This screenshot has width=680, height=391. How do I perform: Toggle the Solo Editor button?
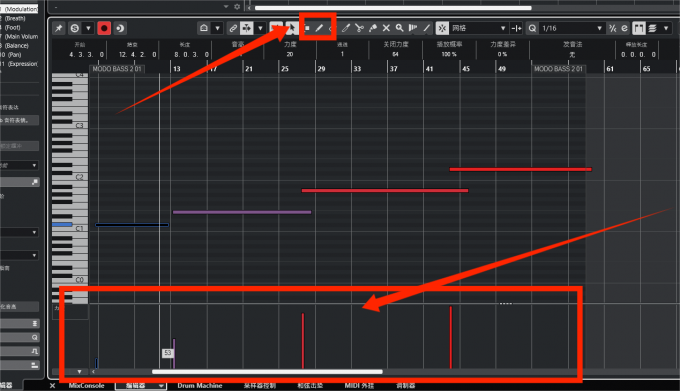coord(75,28)
